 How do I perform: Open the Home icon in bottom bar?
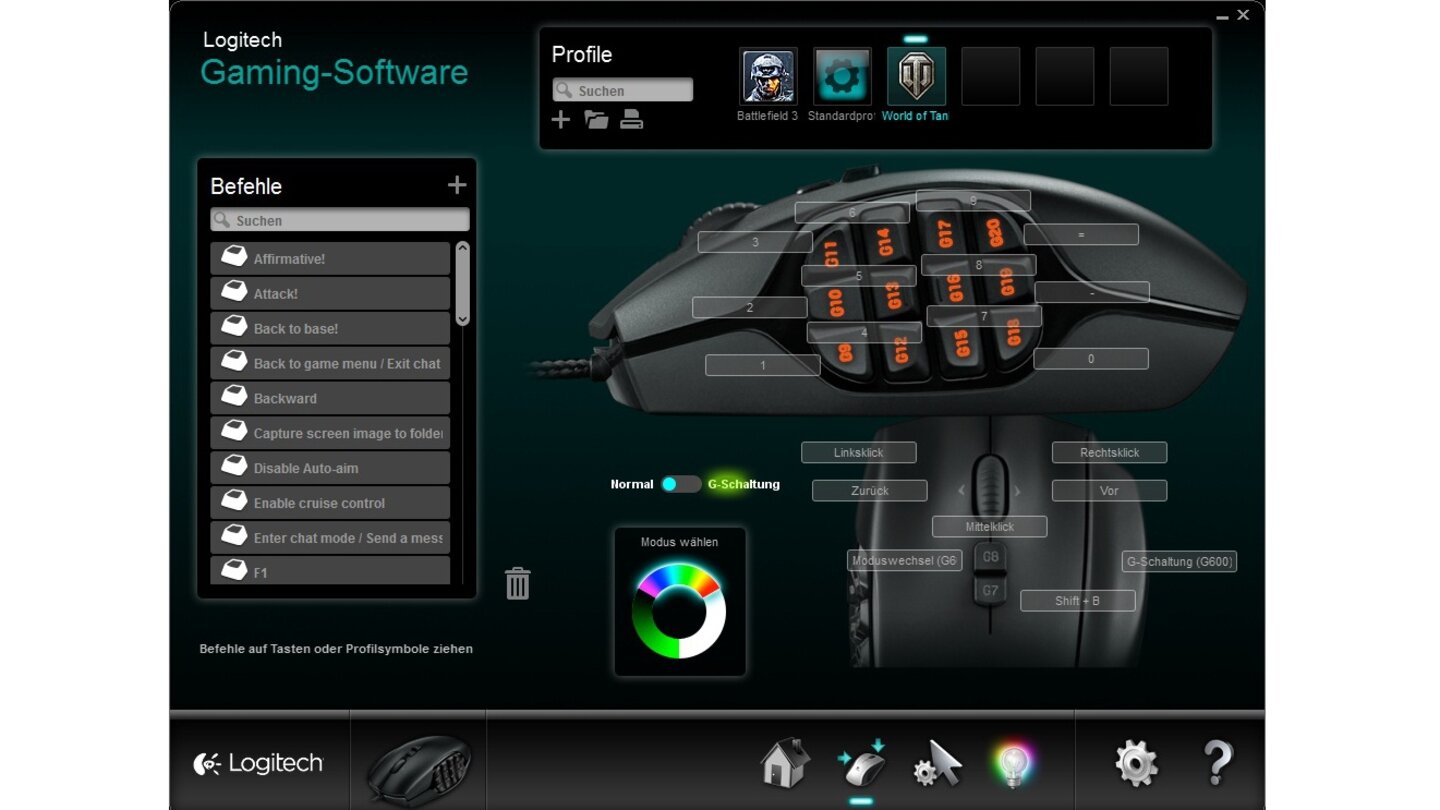(x=785, y=762)
